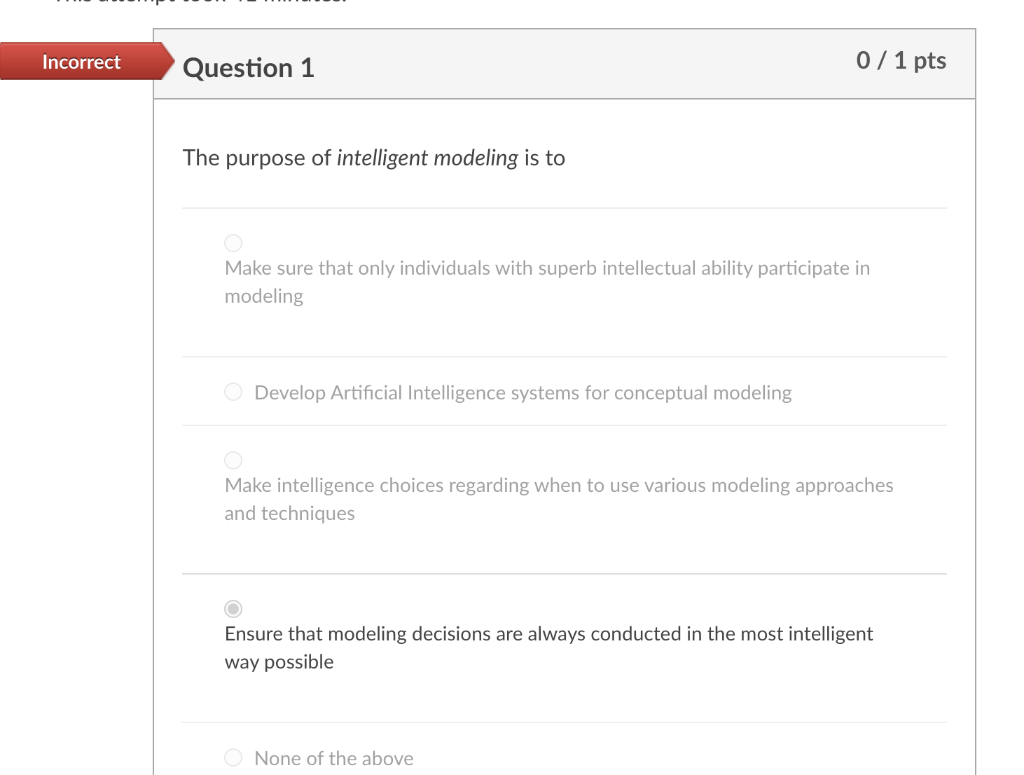Image resolution: width=1024 pixels, height=775 pixels.
Task: Click the 'None of the above' answer text
Action: [334, 758]
